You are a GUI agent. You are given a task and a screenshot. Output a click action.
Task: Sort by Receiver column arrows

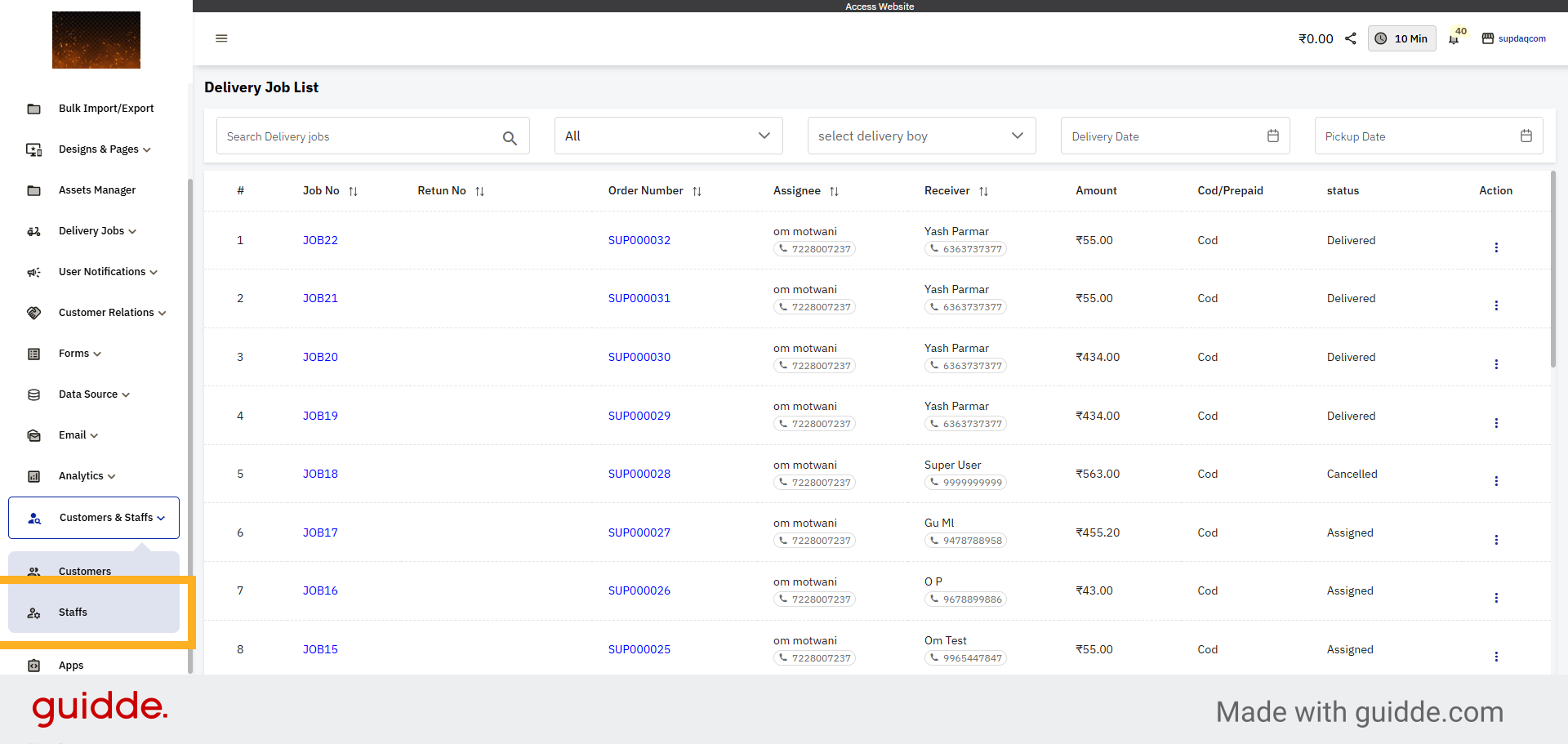pos(983,191)
